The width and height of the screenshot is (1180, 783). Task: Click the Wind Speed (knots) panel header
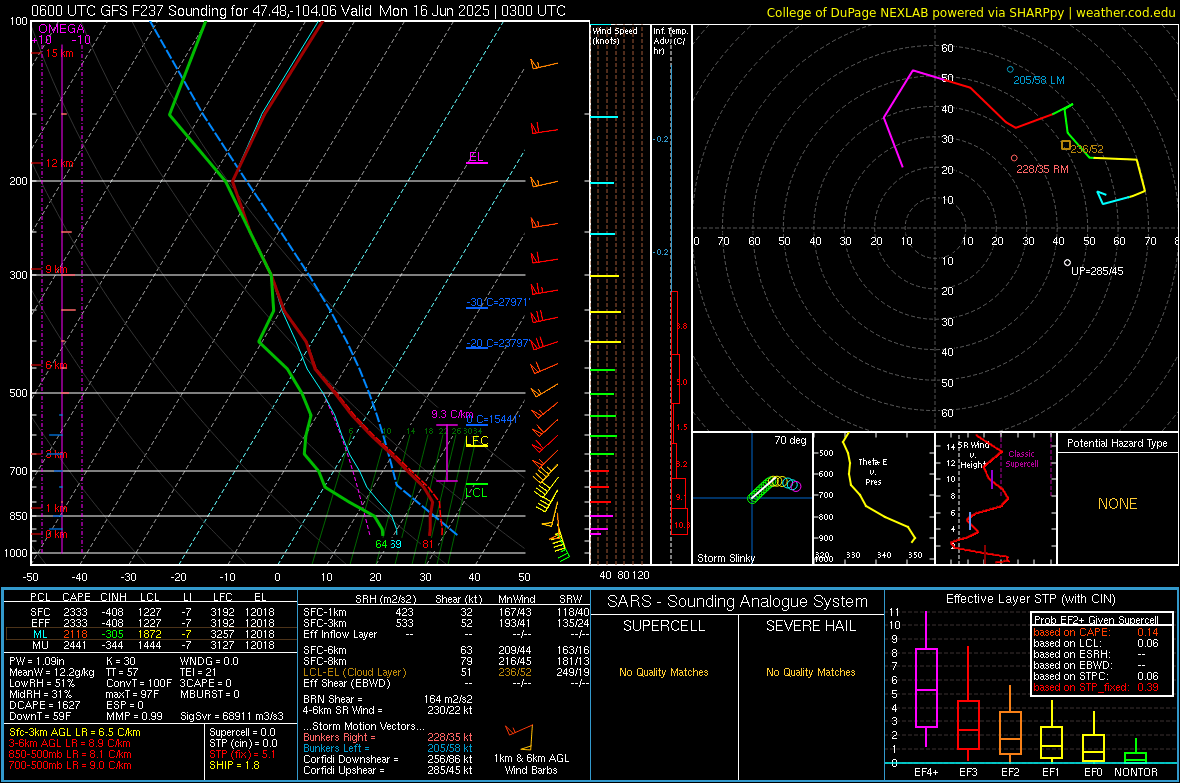point(615,35)
